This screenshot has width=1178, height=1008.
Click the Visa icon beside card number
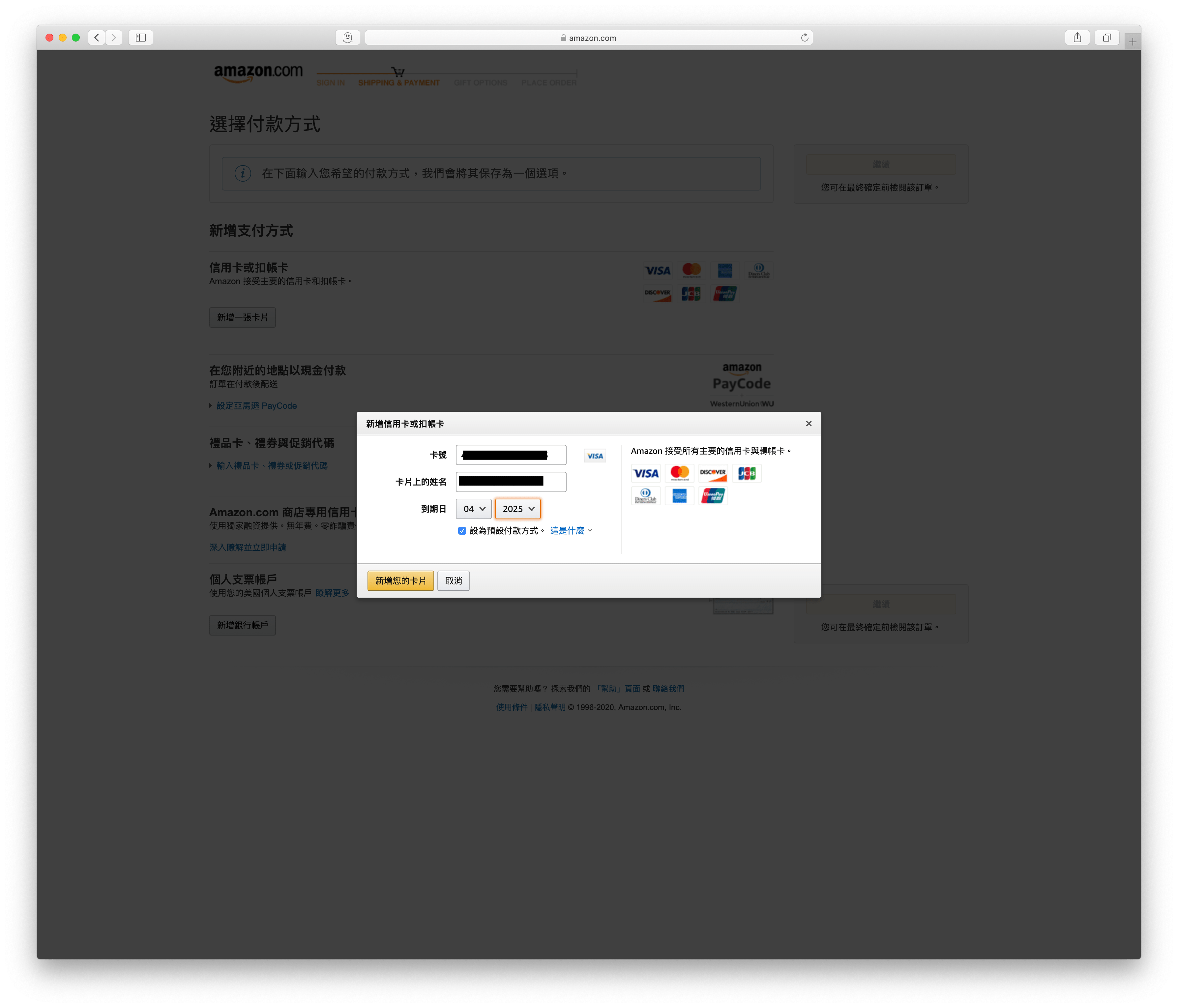point(595,456)
